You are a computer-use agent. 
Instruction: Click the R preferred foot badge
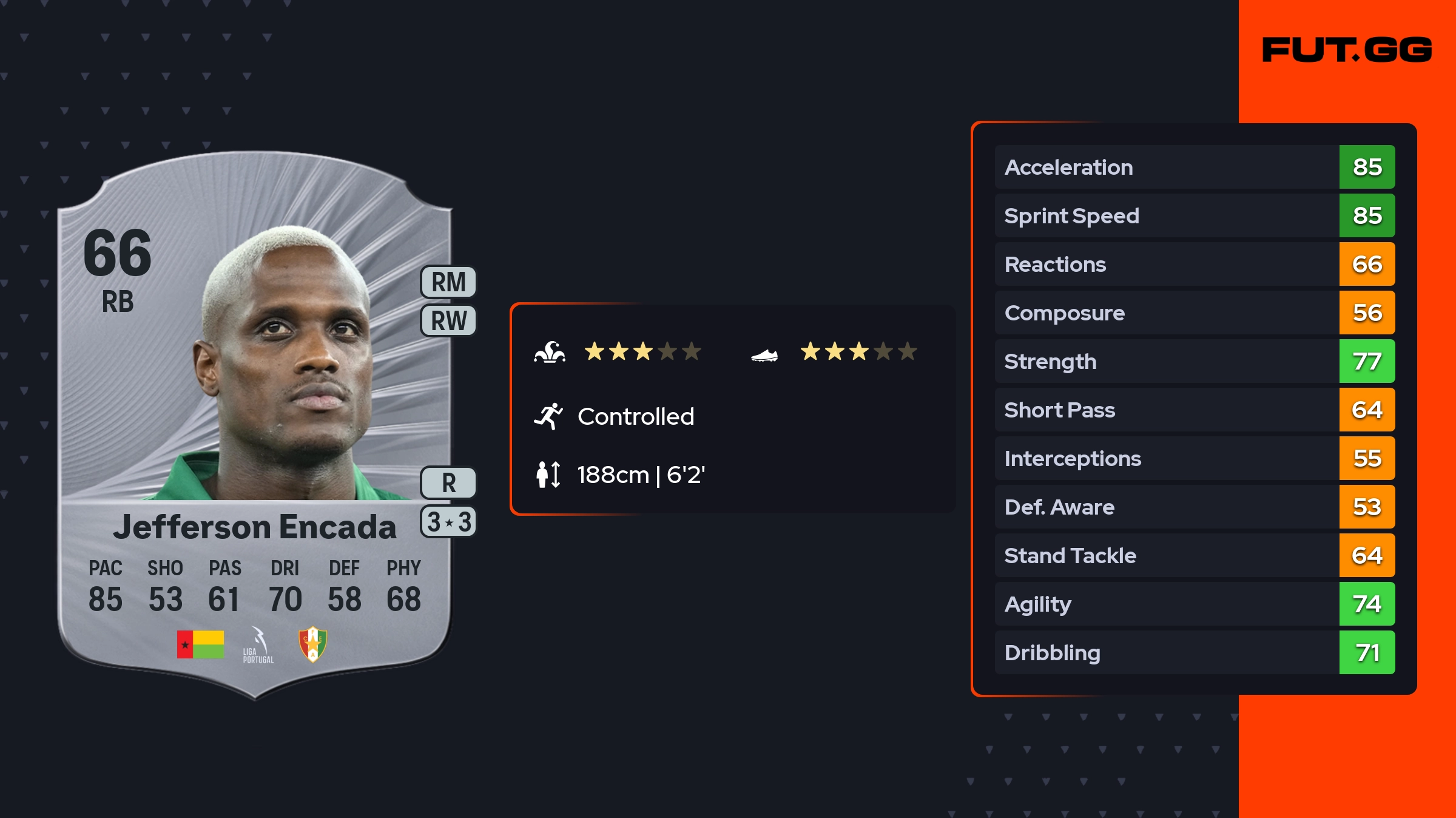448,483
